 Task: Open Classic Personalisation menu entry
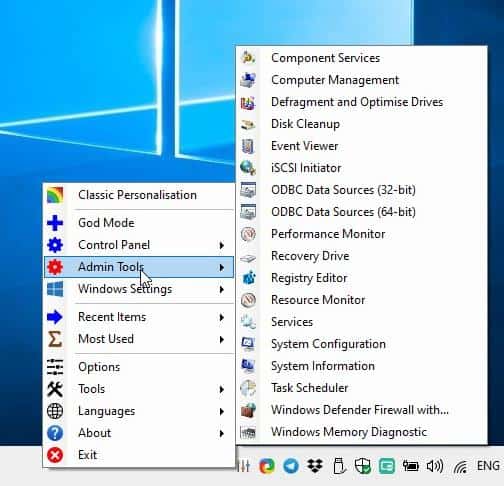click(139, 195)
